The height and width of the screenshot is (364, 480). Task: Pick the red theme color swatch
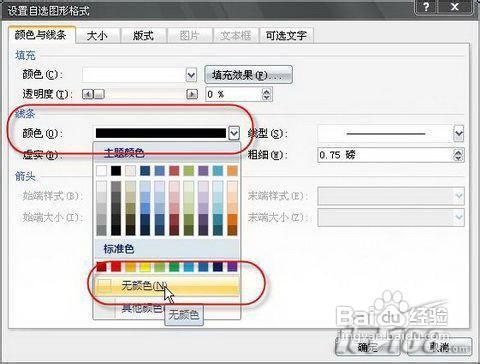pyautogui.click(x=174, y=171)
